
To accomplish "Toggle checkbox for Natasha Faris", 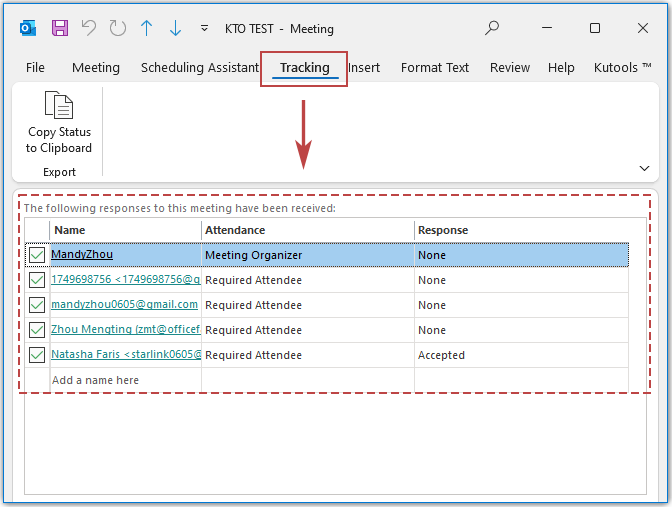I will [x=37, y=355].
